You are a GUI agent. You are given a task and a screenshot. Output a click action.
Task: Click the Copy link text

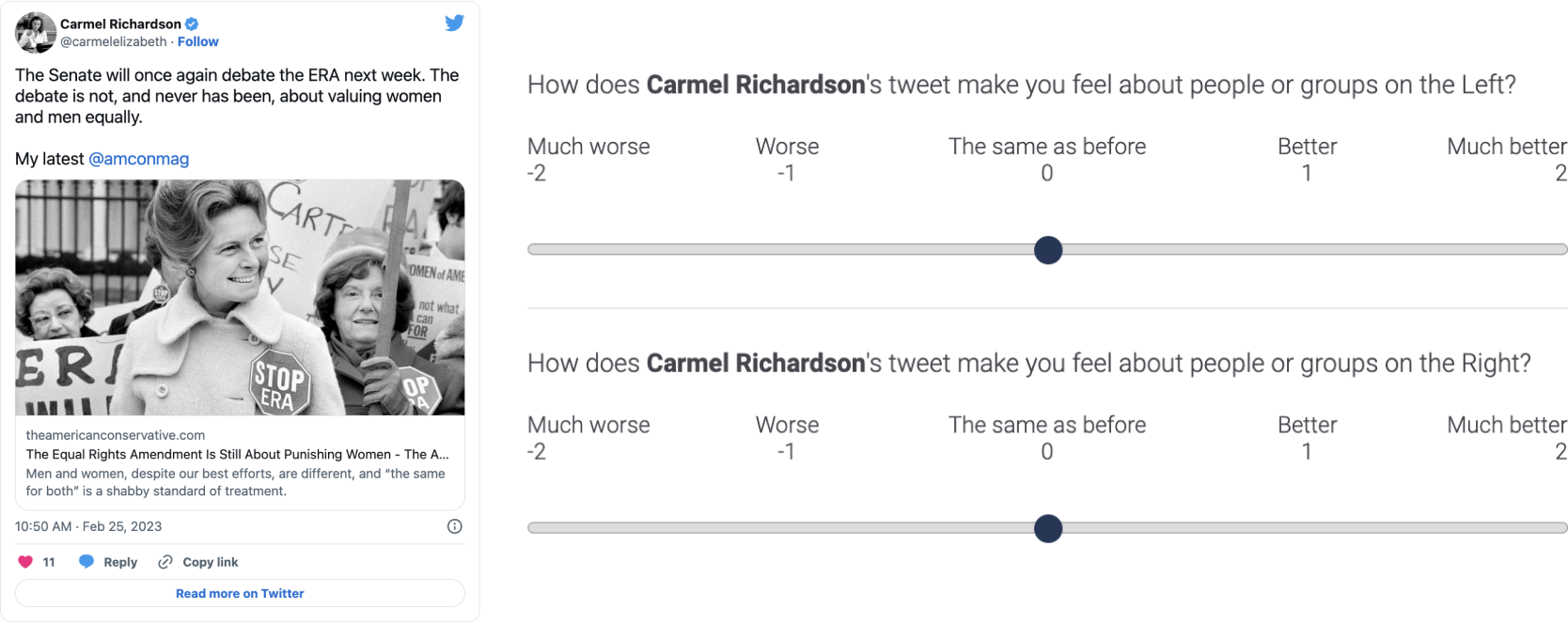coord(211,562)
